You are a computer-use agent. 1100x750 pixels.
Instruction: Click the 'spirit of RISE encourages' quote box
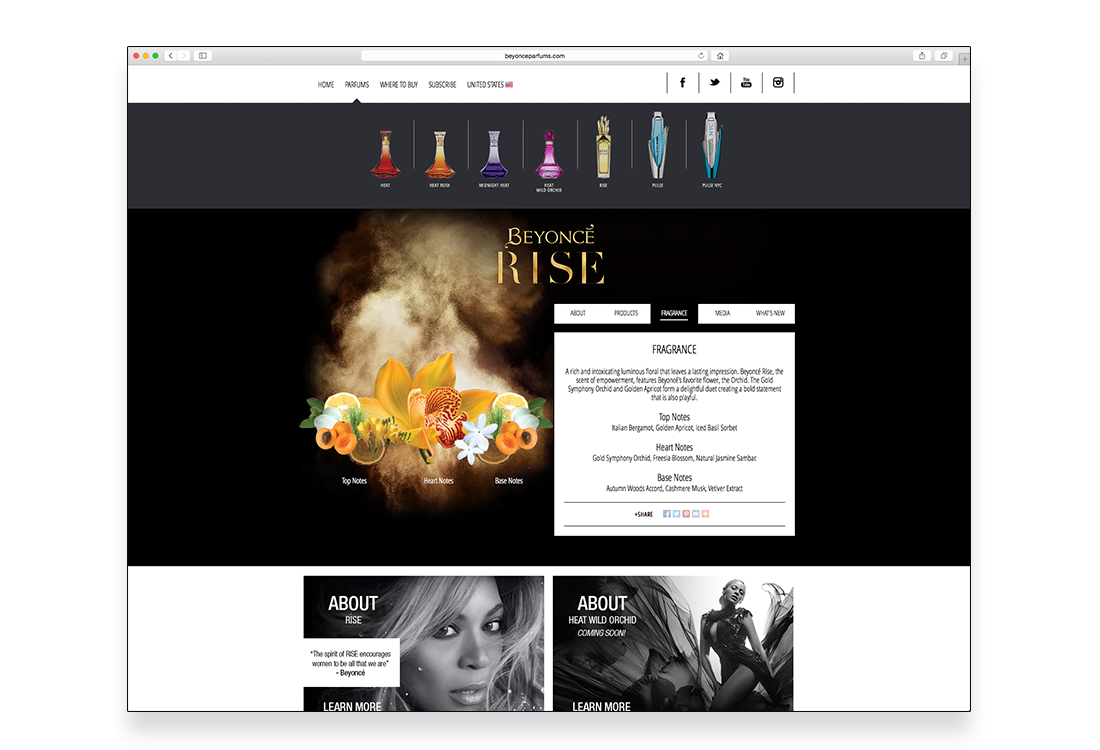click(x=351, y=662)
